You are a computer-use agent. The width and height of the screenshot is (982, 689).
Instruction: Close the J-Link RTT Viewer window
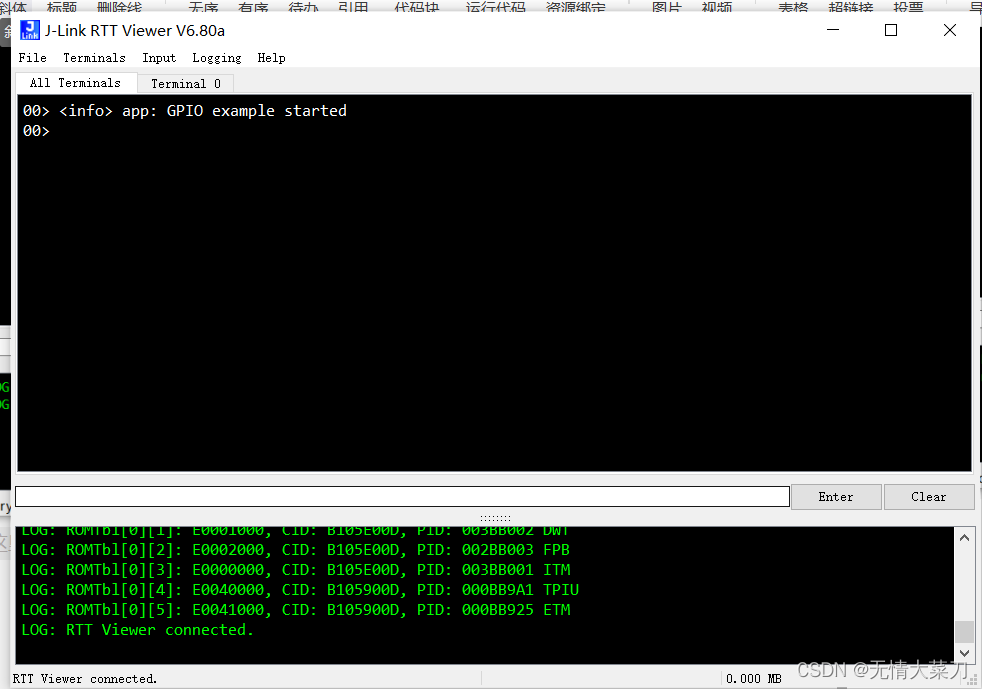click(949, 30)
